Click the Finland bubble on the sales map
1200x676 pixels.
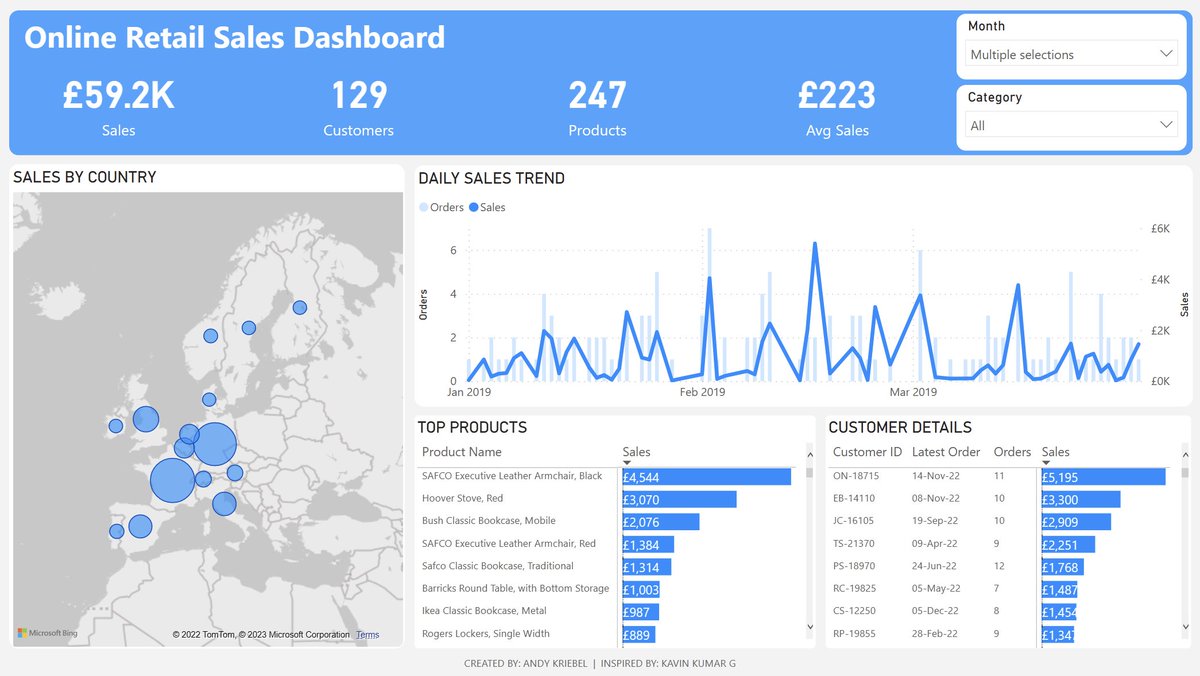(298, 305)
